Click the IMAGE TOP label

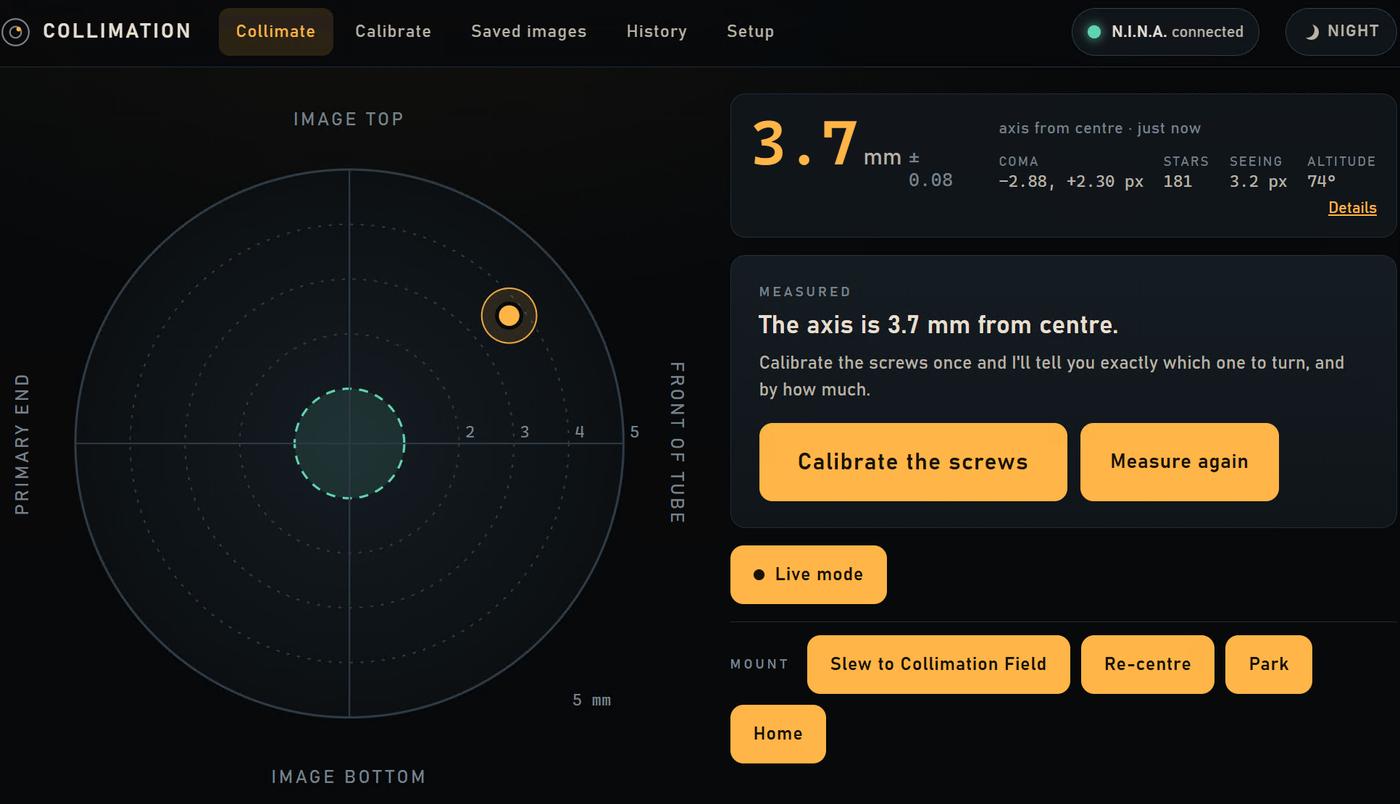click(348, 119)
